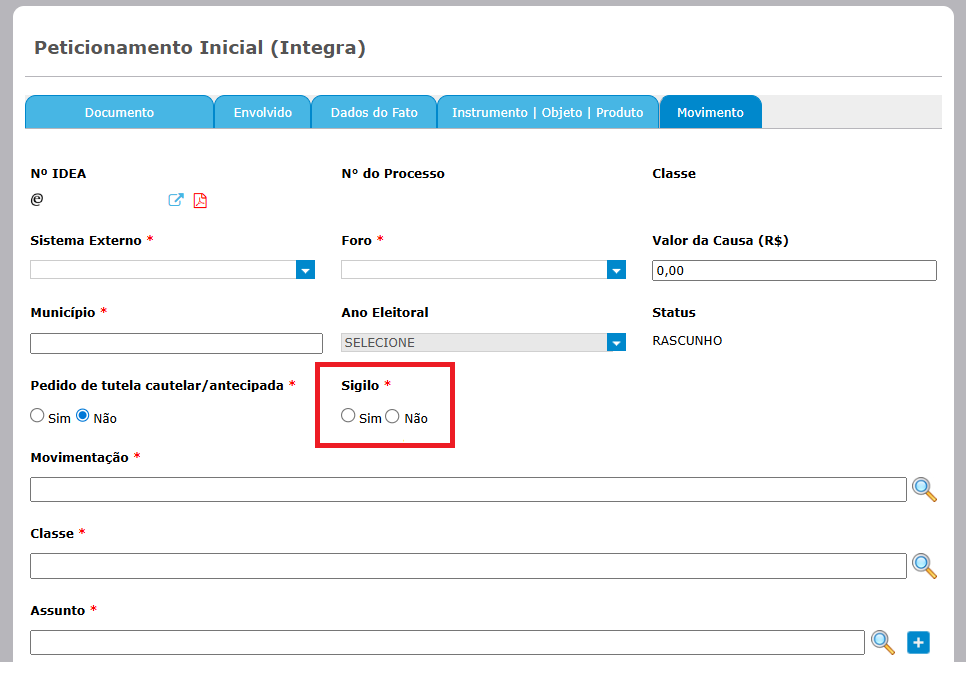Open Instrumento | Objeto | Produto tab
Viewport: 980px width, 688px height.
547,112
